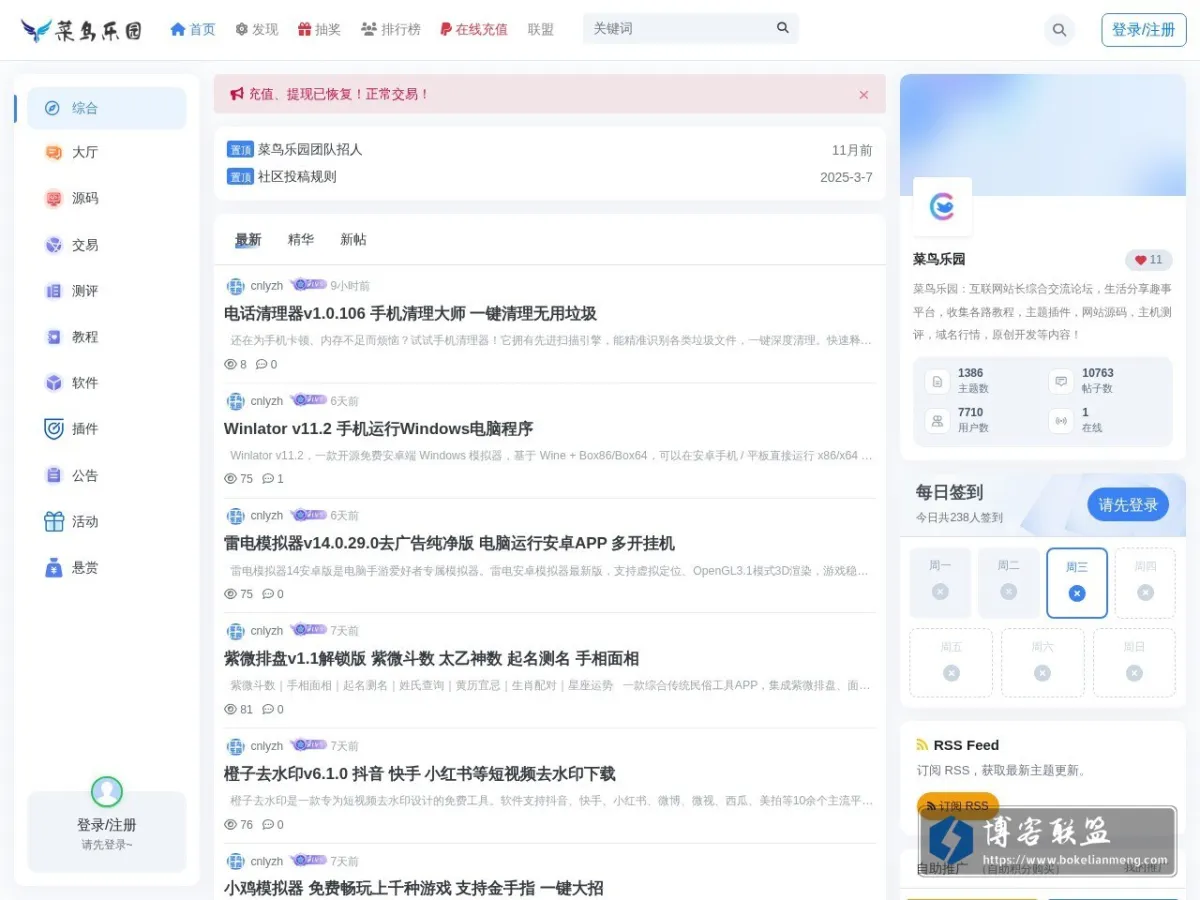Image resolution: width=1200 pixels, height=900 pixels.
Task: Click comment icon under 雷电模拟器 post
Action: (x=268, y=594)
